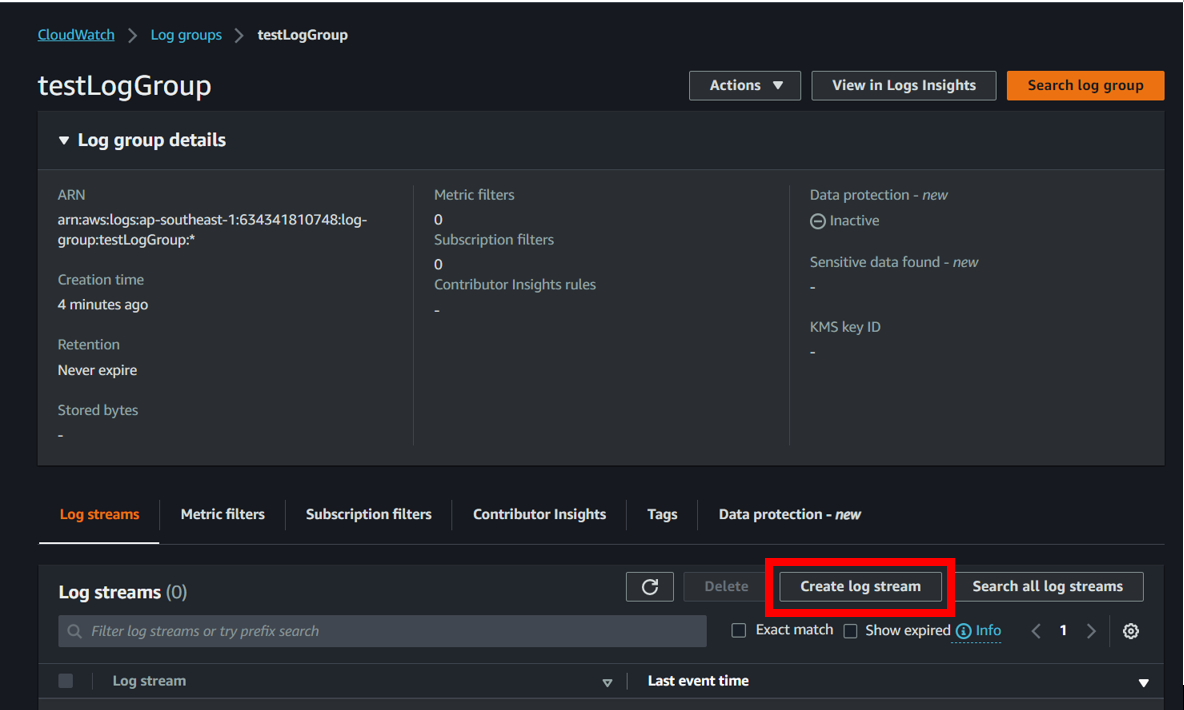
Task: Open View in Logs Insights
Action: click(904, 85)
